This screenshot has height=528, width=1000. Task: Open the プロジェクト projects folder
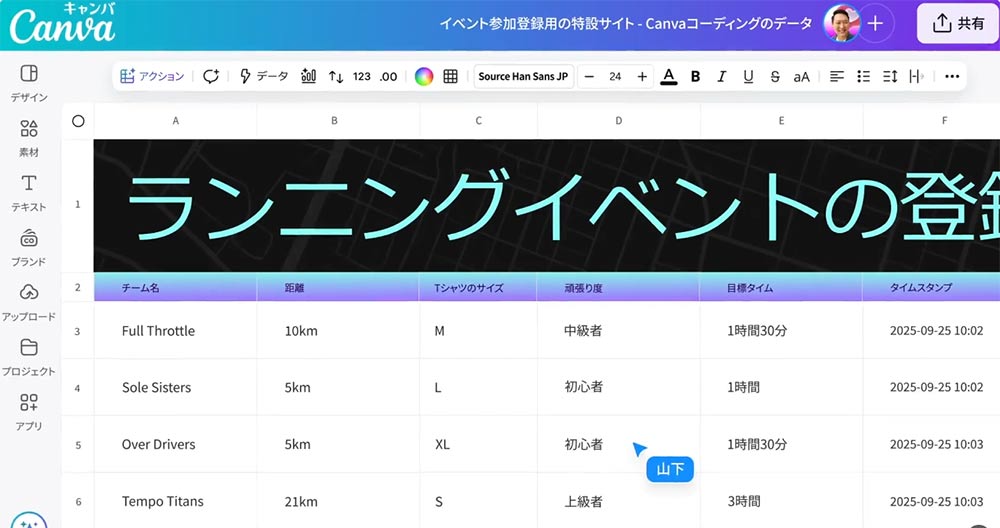point(29,355)
